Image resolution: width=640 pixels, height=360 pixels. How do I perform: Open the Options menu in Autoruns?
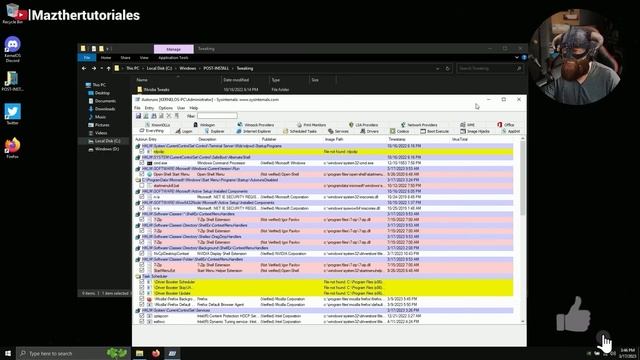point(165,108)
